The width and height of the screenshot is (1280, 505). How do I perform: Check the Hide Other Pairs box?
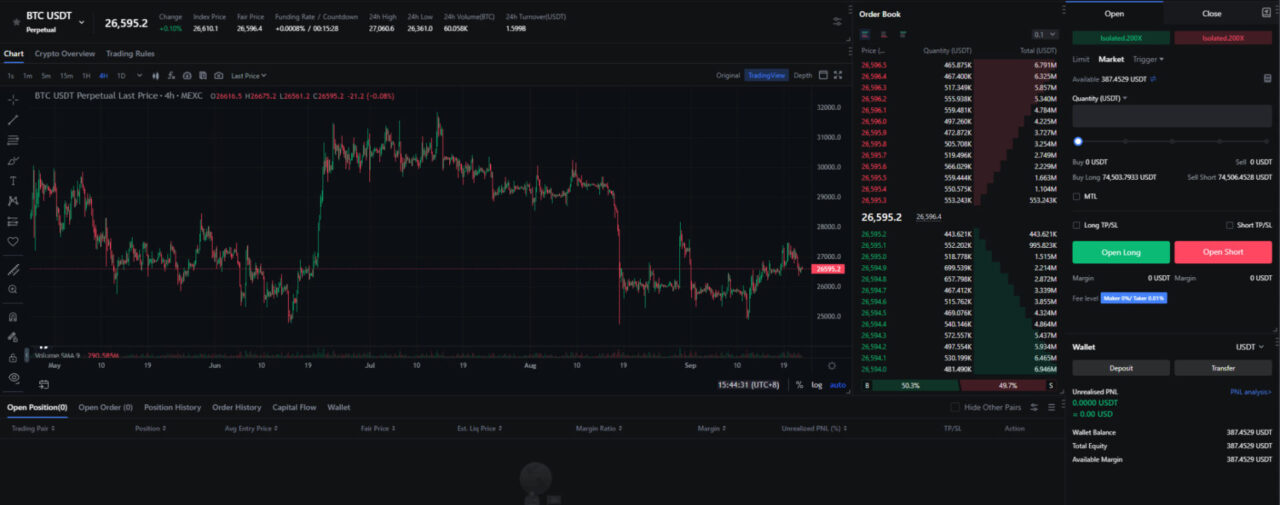point(954,407)
